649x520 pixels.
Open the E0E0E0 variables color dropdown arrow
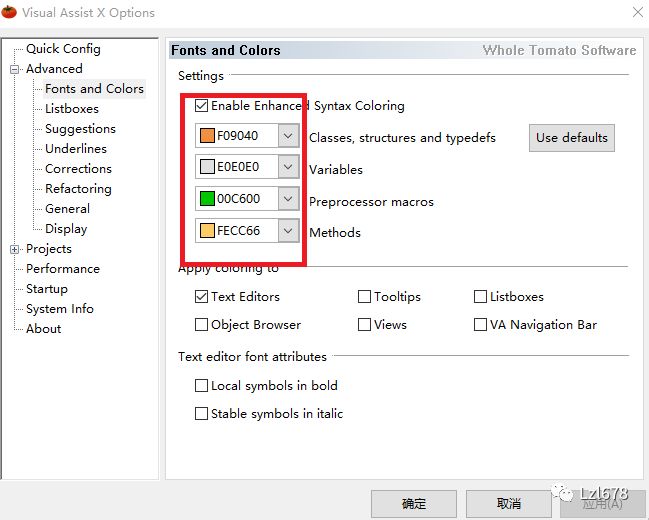point(288,167)
